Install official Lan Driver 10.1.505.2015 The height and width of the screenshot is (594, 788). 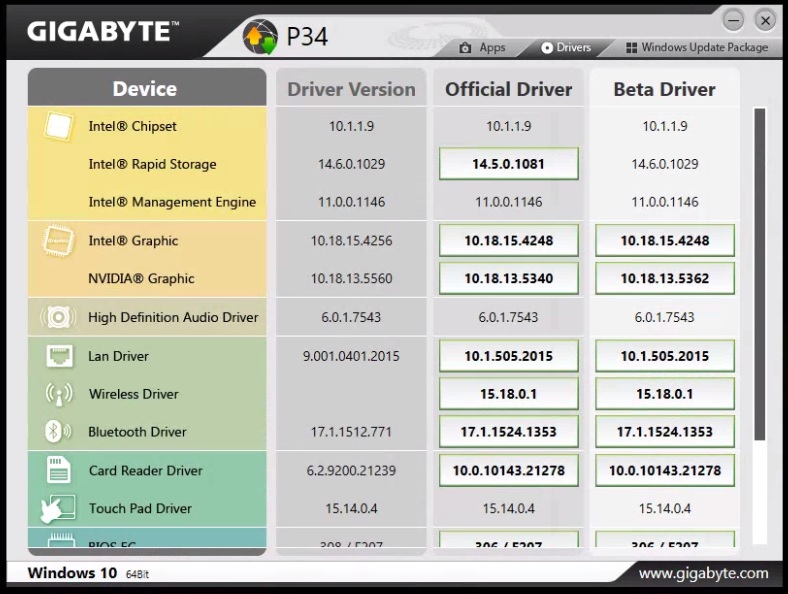509,356
